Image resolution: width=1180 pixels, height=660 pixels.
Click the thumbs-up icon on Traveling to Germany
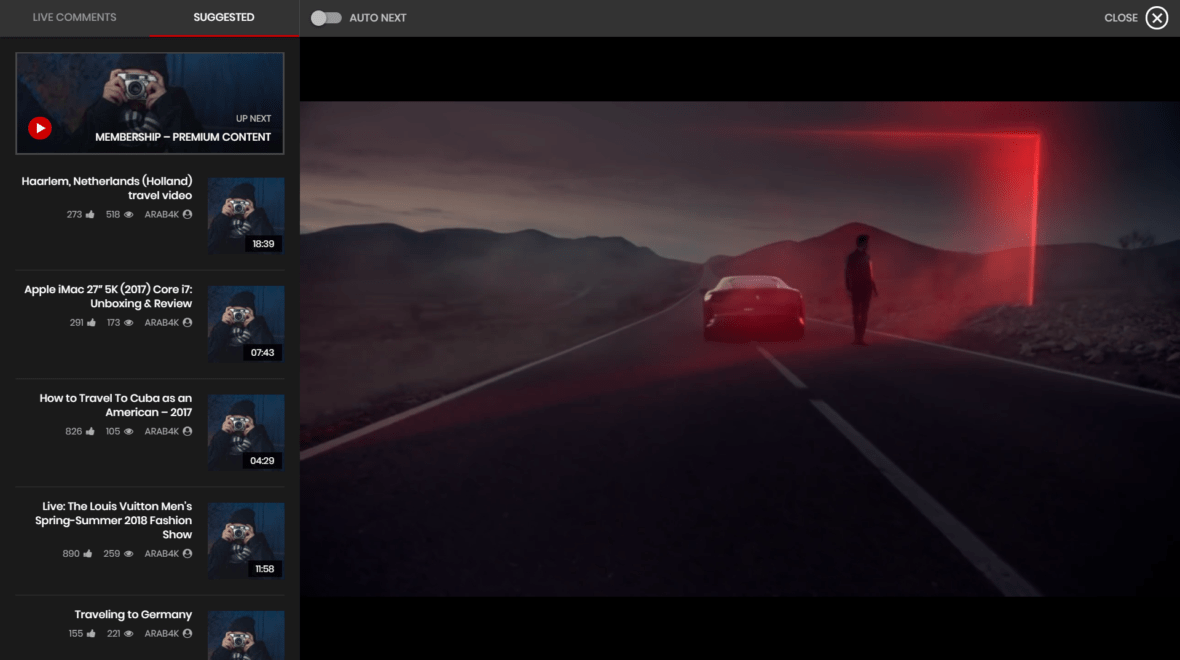[x=90, y=633]
